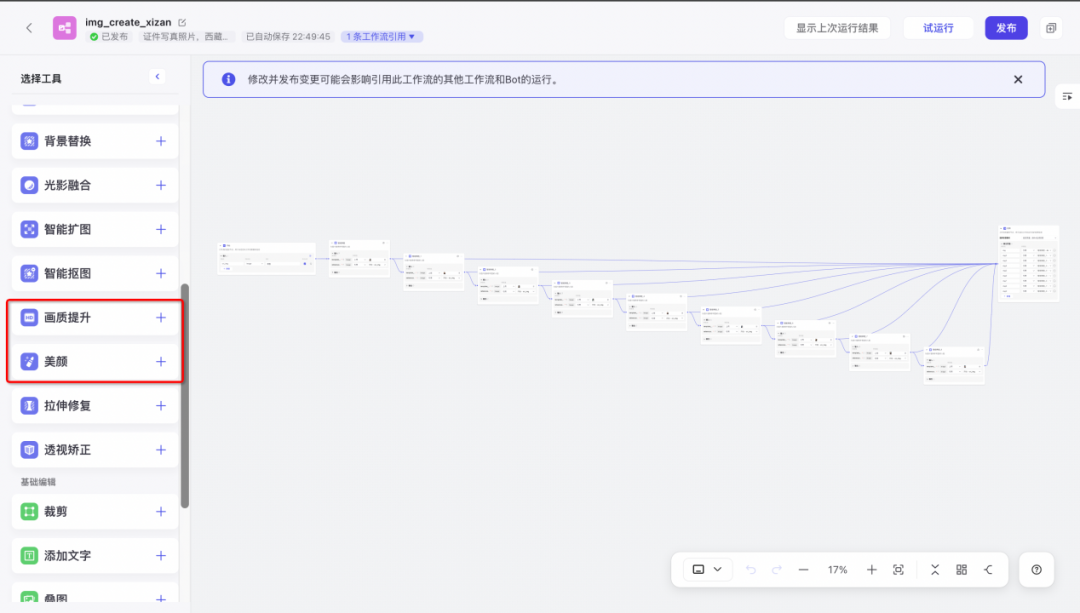Viewport: 1080px width, 613px height.
Task: Select the 透视矫正 tool icon
Action: tap(29, 450)
